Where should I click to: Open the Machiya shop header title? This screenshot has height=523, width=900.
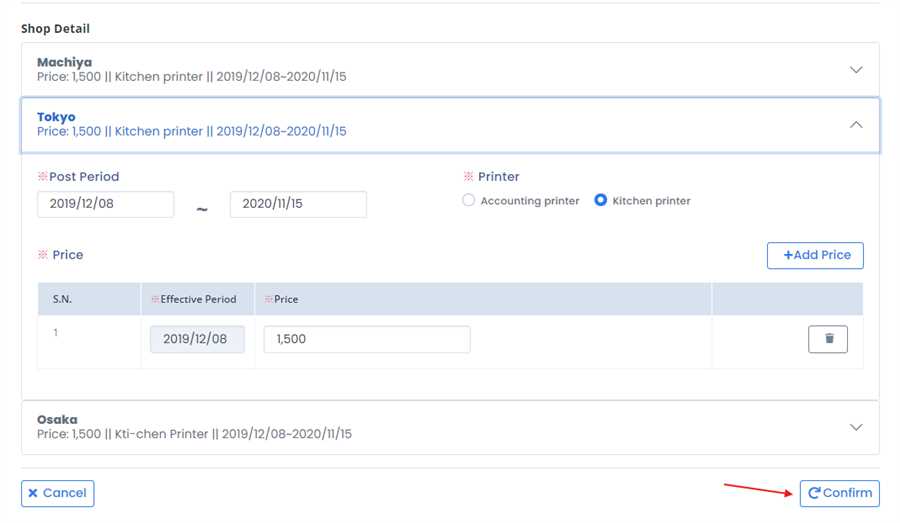click(x=64, y=62)
